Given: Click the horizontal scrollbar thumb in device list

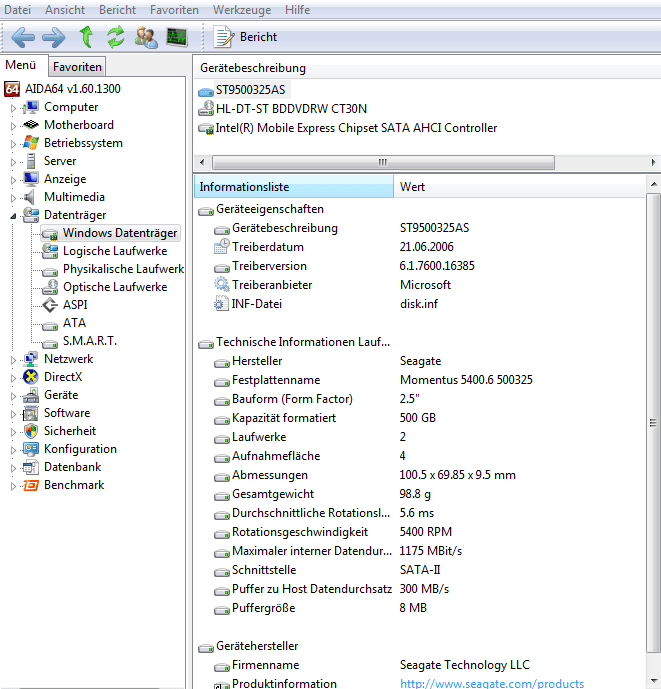Looking at the screenshot, I should 383,163.
